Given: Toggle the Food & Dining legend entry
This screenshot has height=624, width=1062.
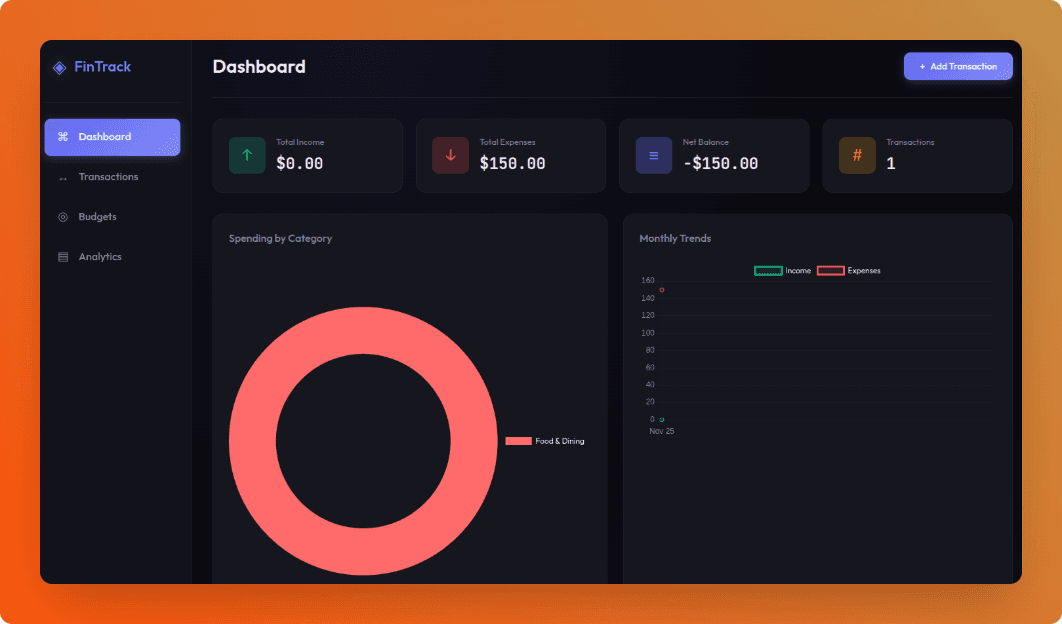Looking at the screenshot, I should (x=545, y=440).
